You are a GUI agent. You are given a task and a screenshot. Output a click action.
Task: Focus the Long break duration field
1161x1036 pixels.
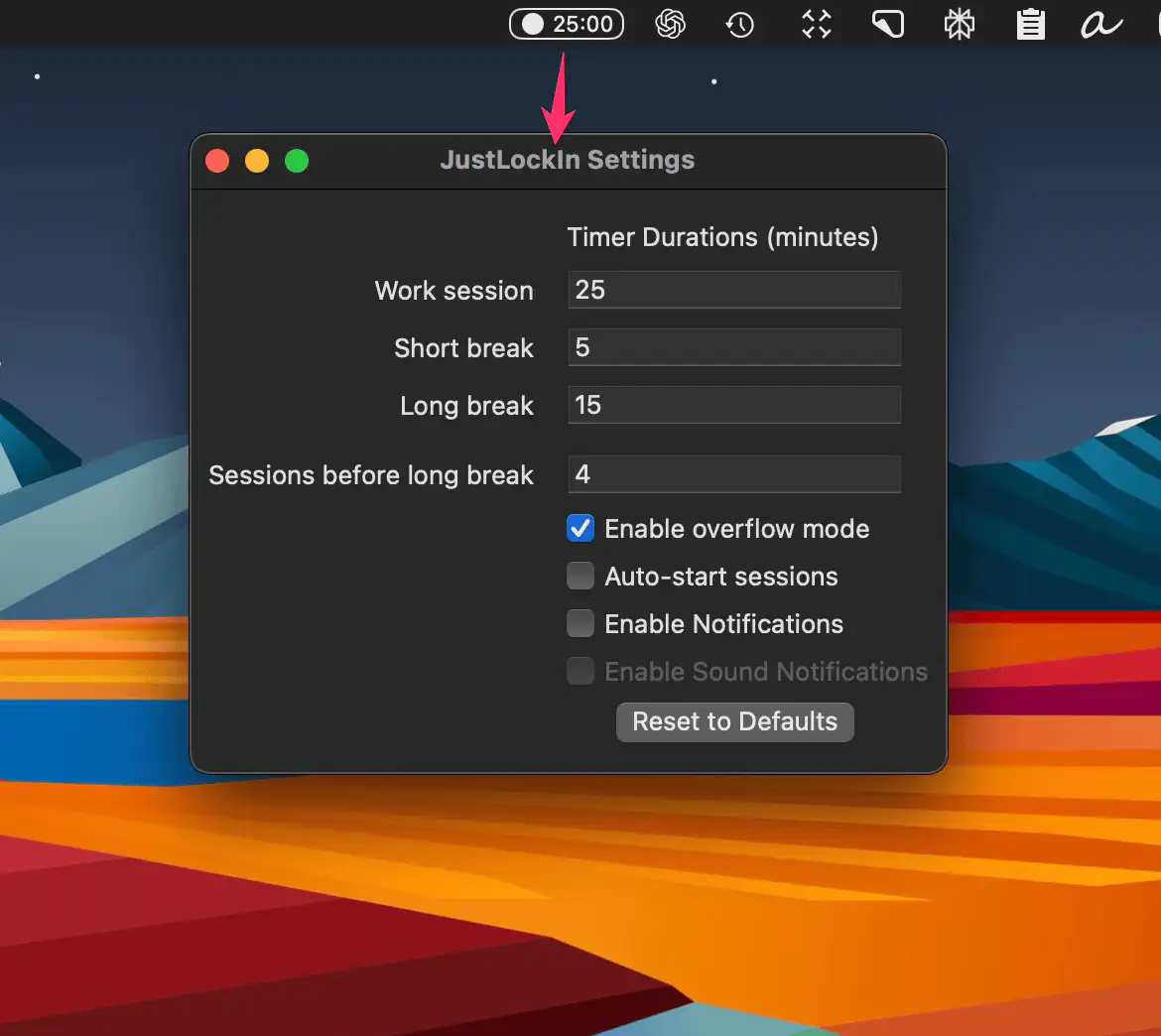coord(734,405)
